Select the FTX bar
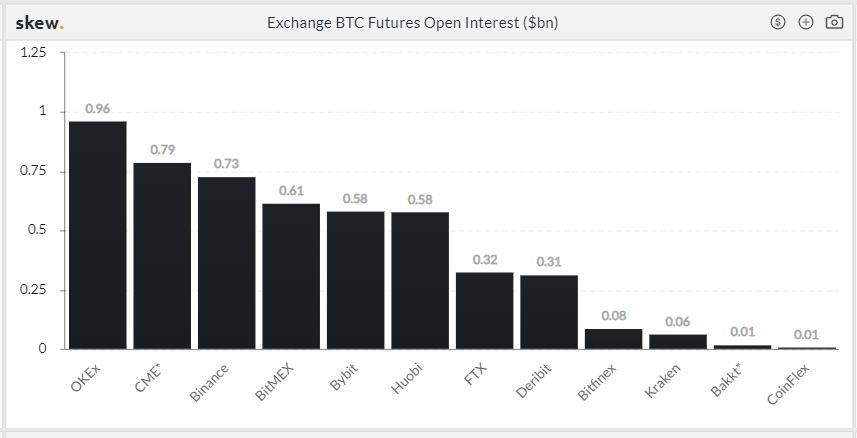 pyautogui.click(x=484, y=310)
